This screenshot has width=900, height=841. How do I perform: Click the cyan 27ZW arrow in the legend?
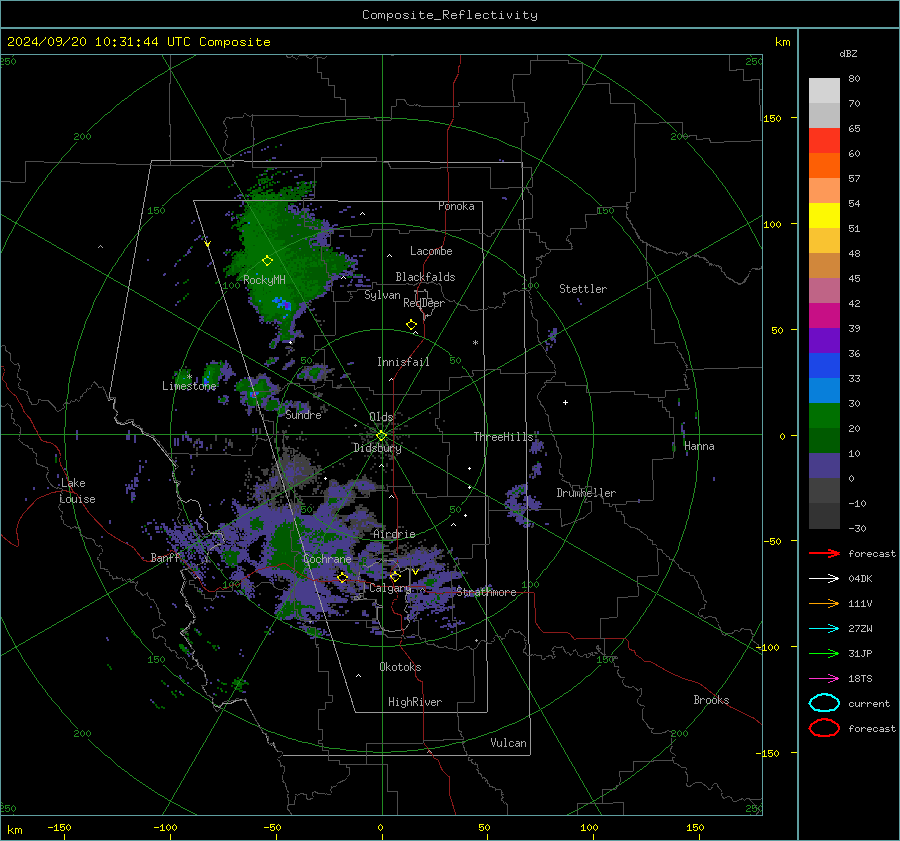(824, 629)
